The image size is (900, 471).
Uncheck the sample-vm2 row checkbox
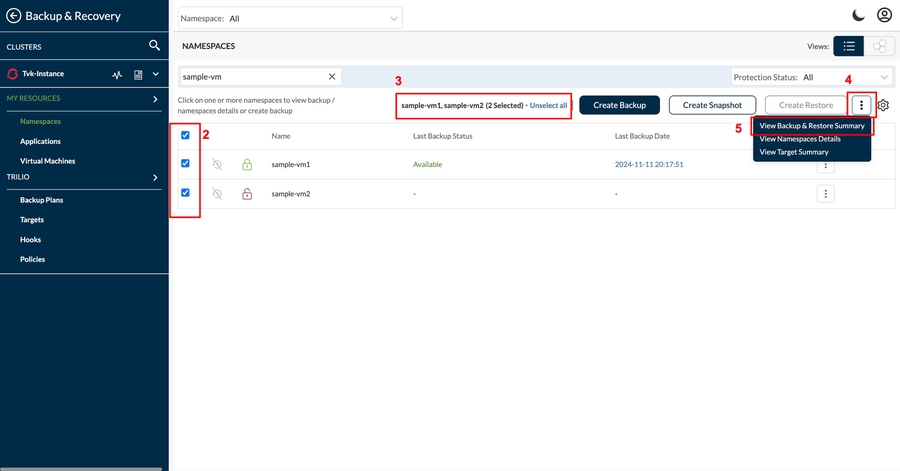[186, 192]
